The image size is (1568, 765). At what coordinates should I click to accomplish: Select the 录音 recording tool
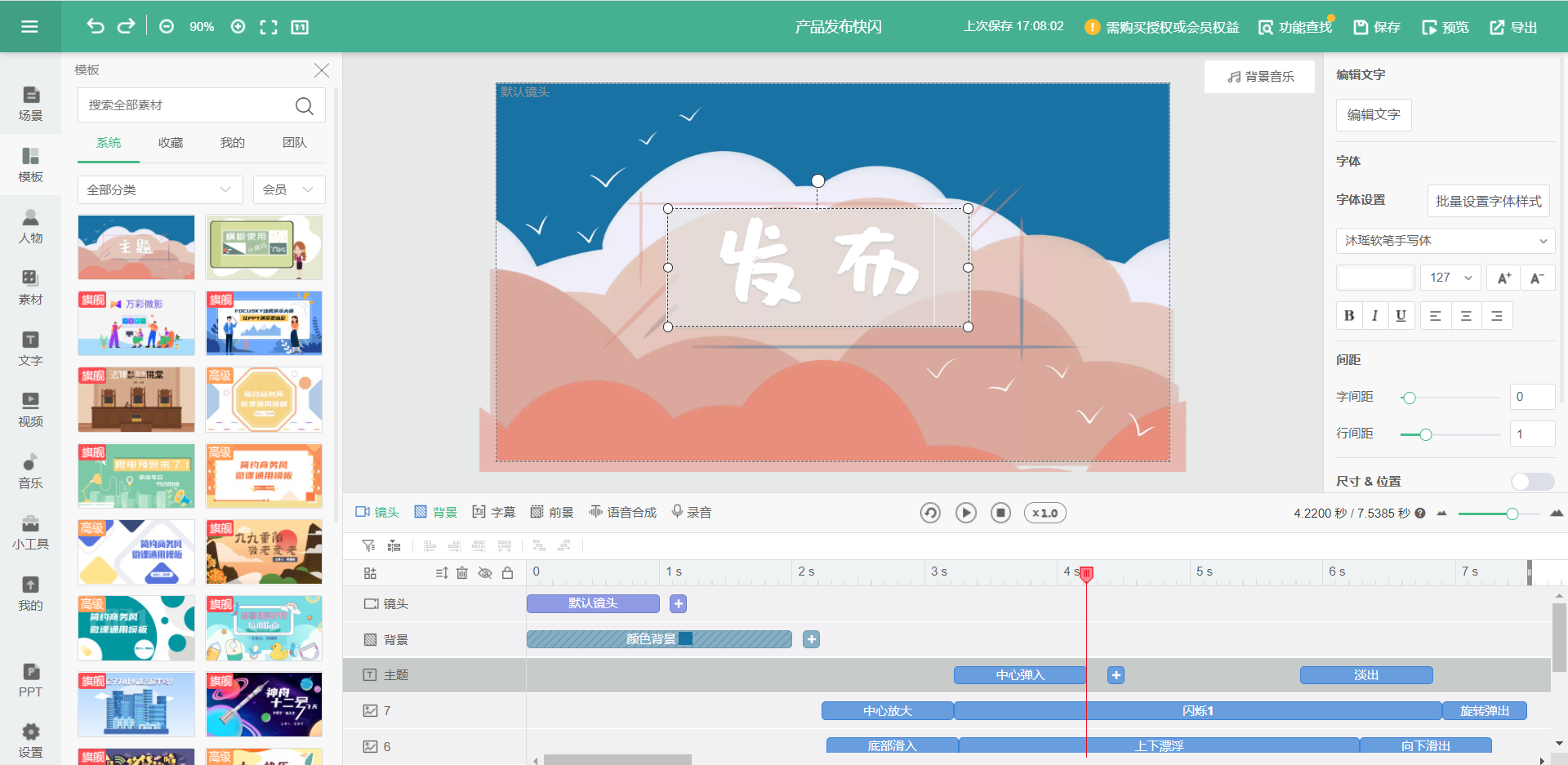click(691, 512)
